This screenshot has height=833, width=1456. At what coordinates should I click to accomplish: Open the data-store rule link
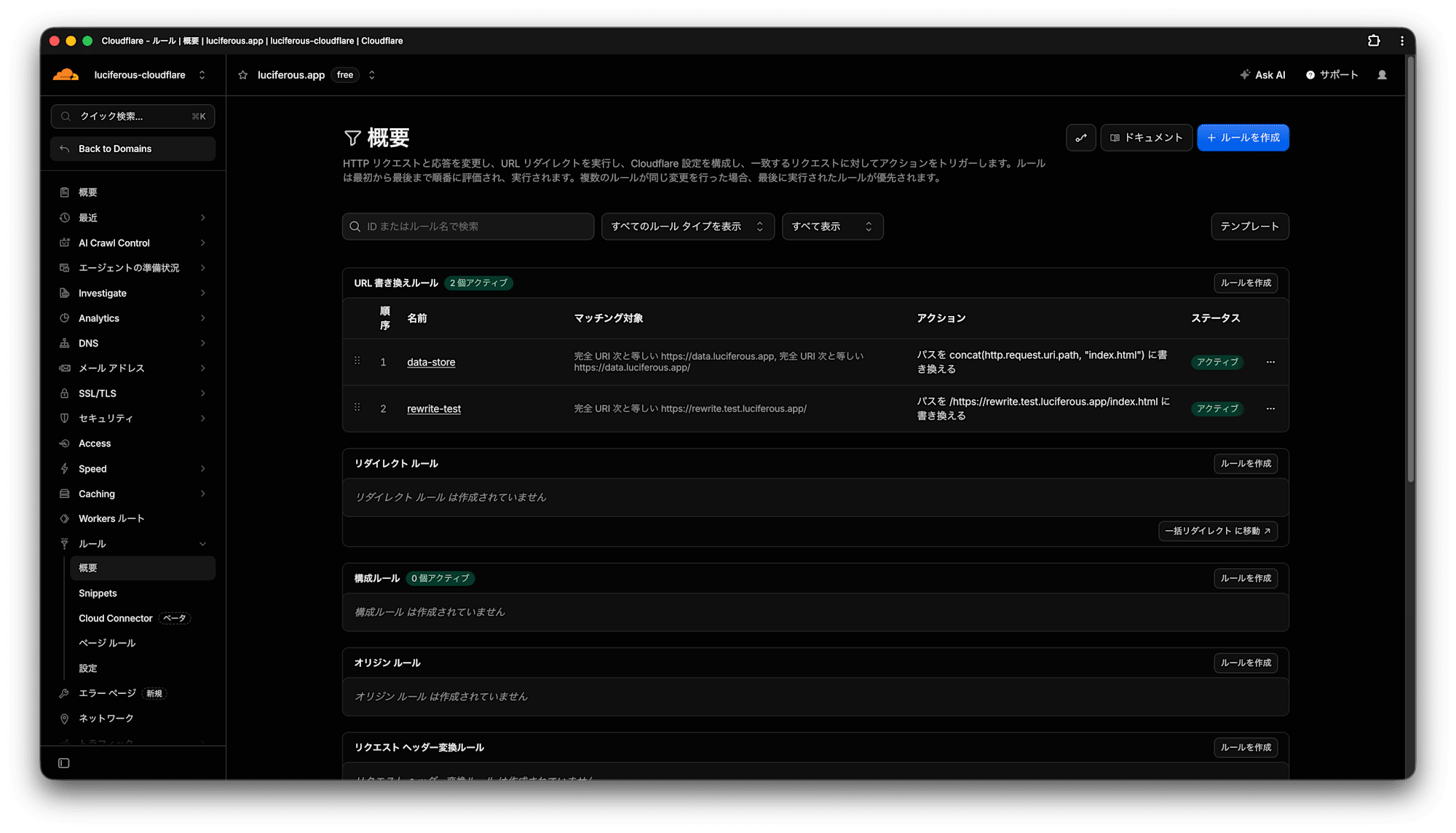(431, 362)
